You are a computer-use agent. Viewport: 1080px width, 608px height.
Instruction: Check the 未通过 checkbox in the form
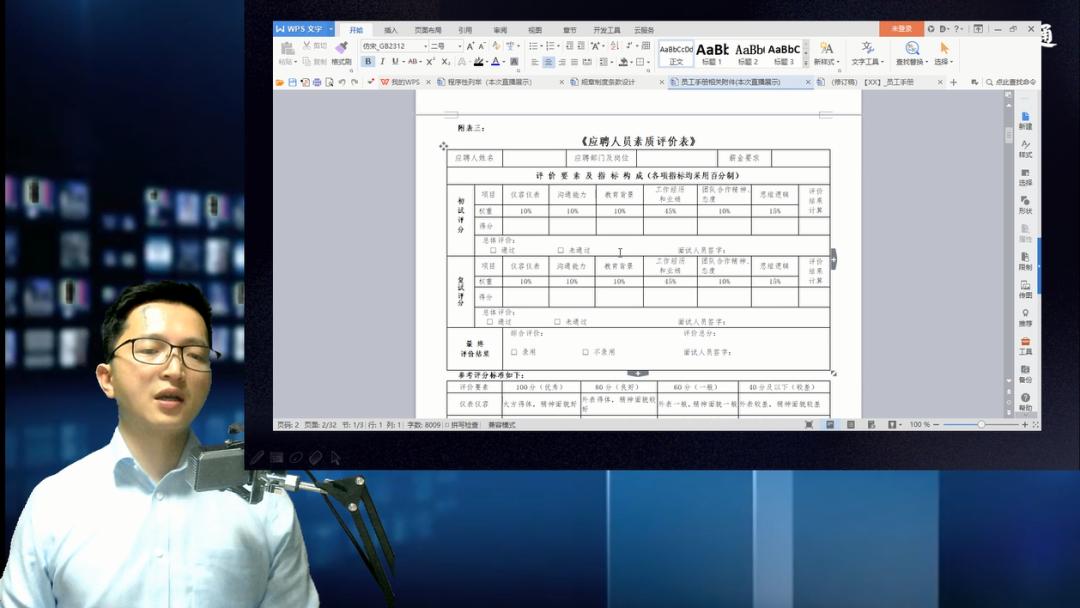pyautogui.click(x=561, y=250)
